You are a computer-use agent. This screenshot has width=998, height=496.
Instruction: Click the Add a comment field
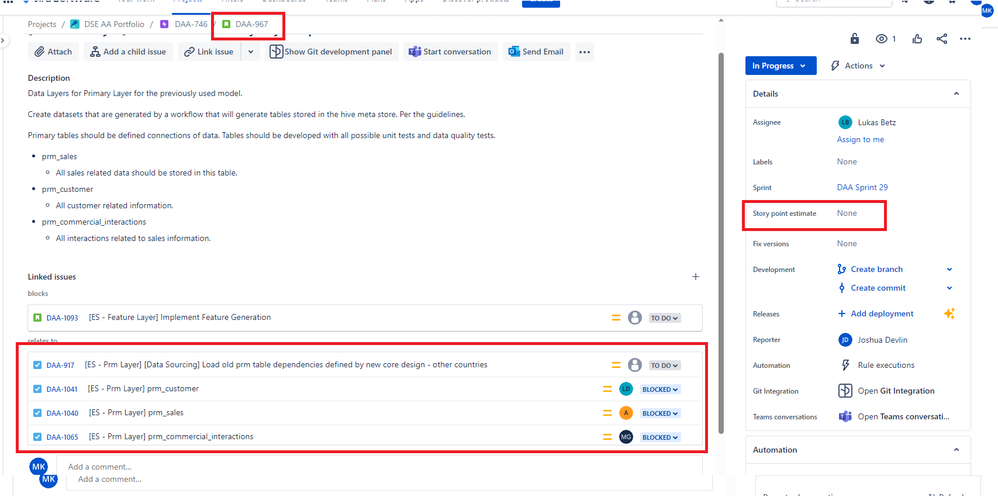pos(379,466)
